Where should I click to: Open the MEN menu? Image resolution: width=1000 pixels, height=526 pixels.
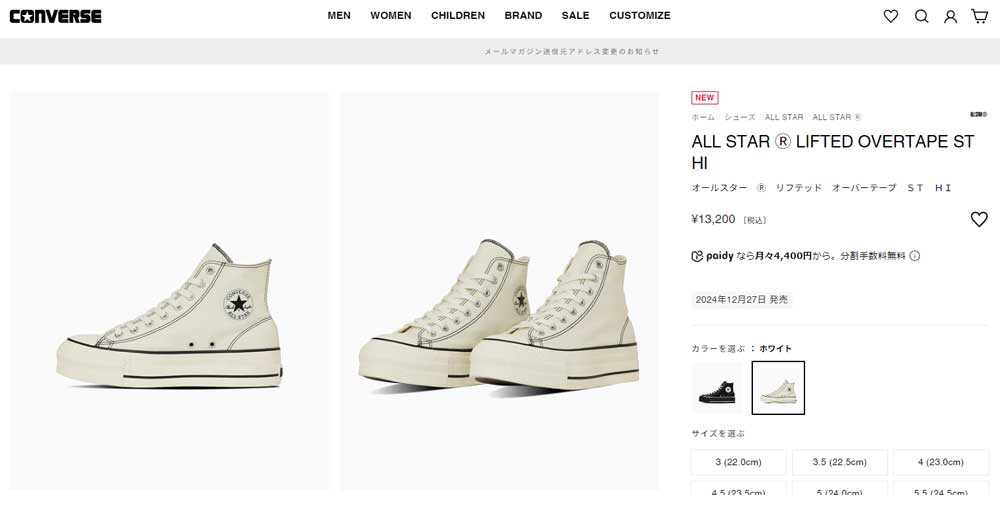(x=339, y=16)
